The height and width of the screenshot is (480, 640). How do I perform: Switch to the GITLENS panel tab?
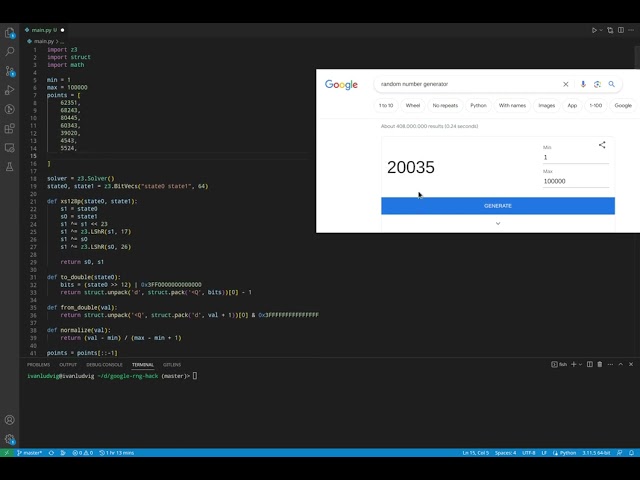pos(172,364)
